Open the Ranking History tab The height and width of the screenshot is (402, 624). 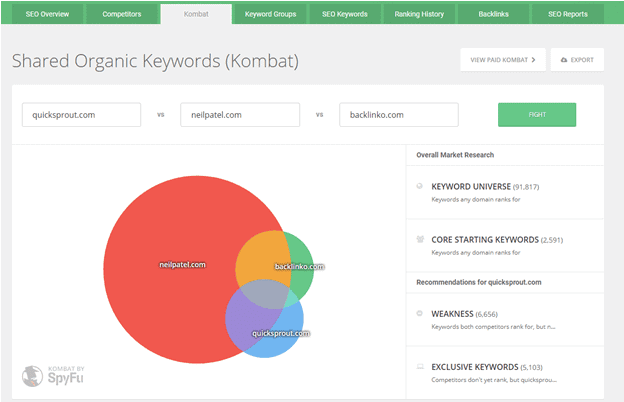point(419,14)
